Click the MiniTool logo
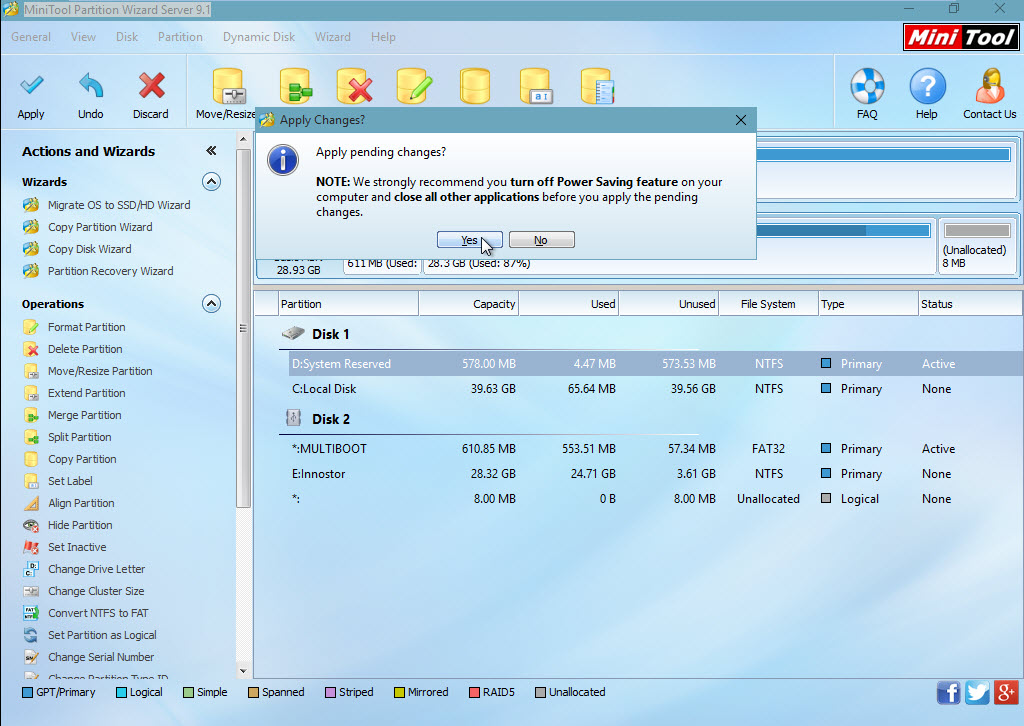Image resolution: width=1024 pixels, height=726 pixels. pos(961,37)
